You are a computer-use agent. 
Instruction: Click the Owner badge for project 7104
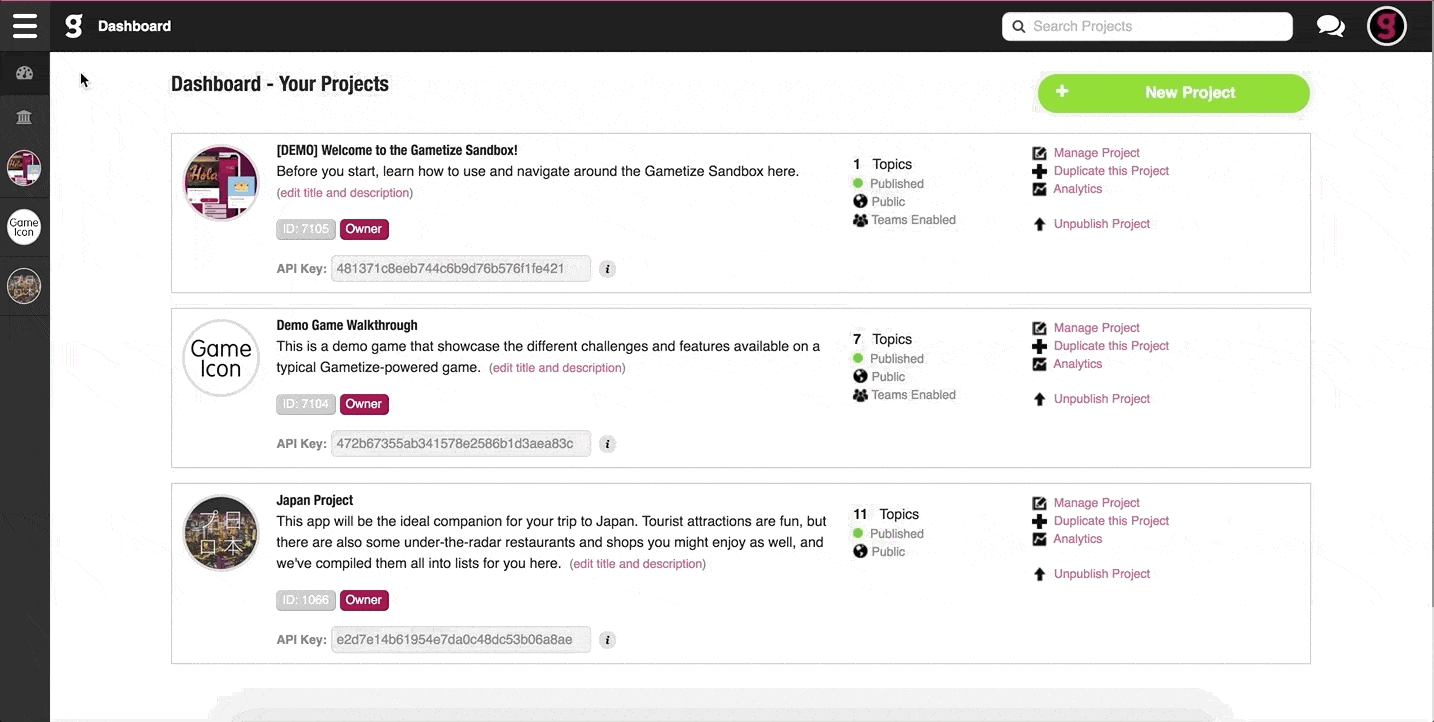(x=364, y=404)
